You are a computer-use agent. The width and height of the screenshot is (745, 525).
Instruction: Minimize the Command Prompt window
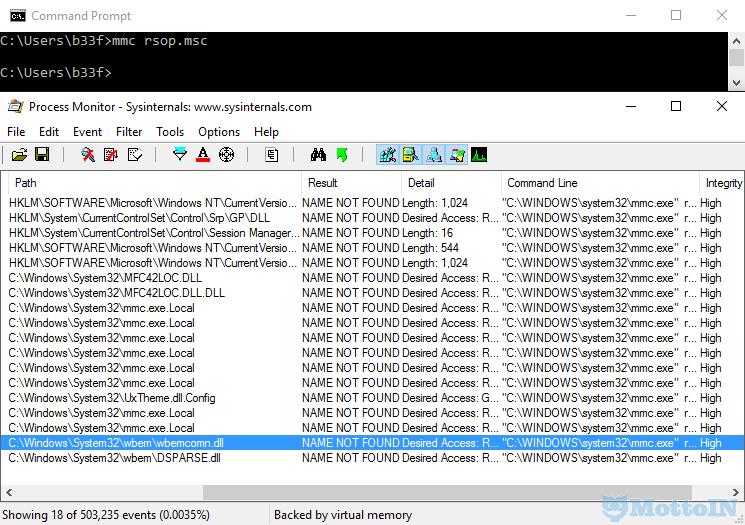coord(630,16)
